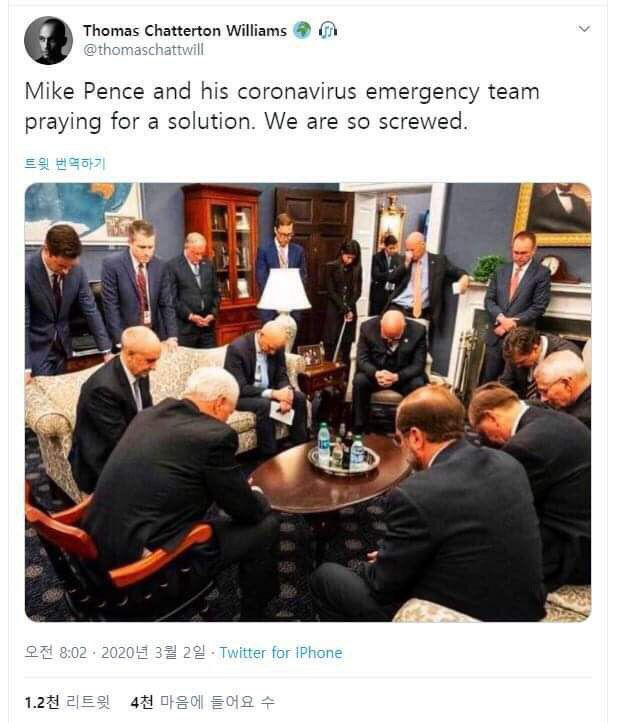Click the white table lamp in photo
The width and height of the screenshot is (618, 723).
tap(284, 300)
